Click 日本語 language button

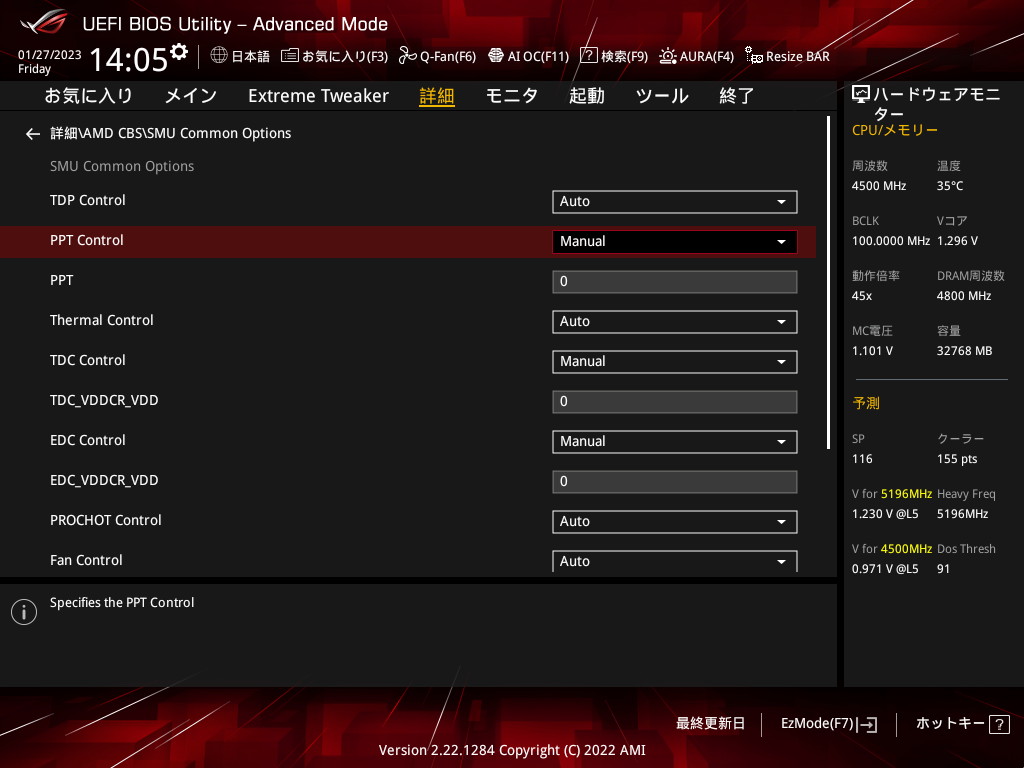click(x=250, y=56)
